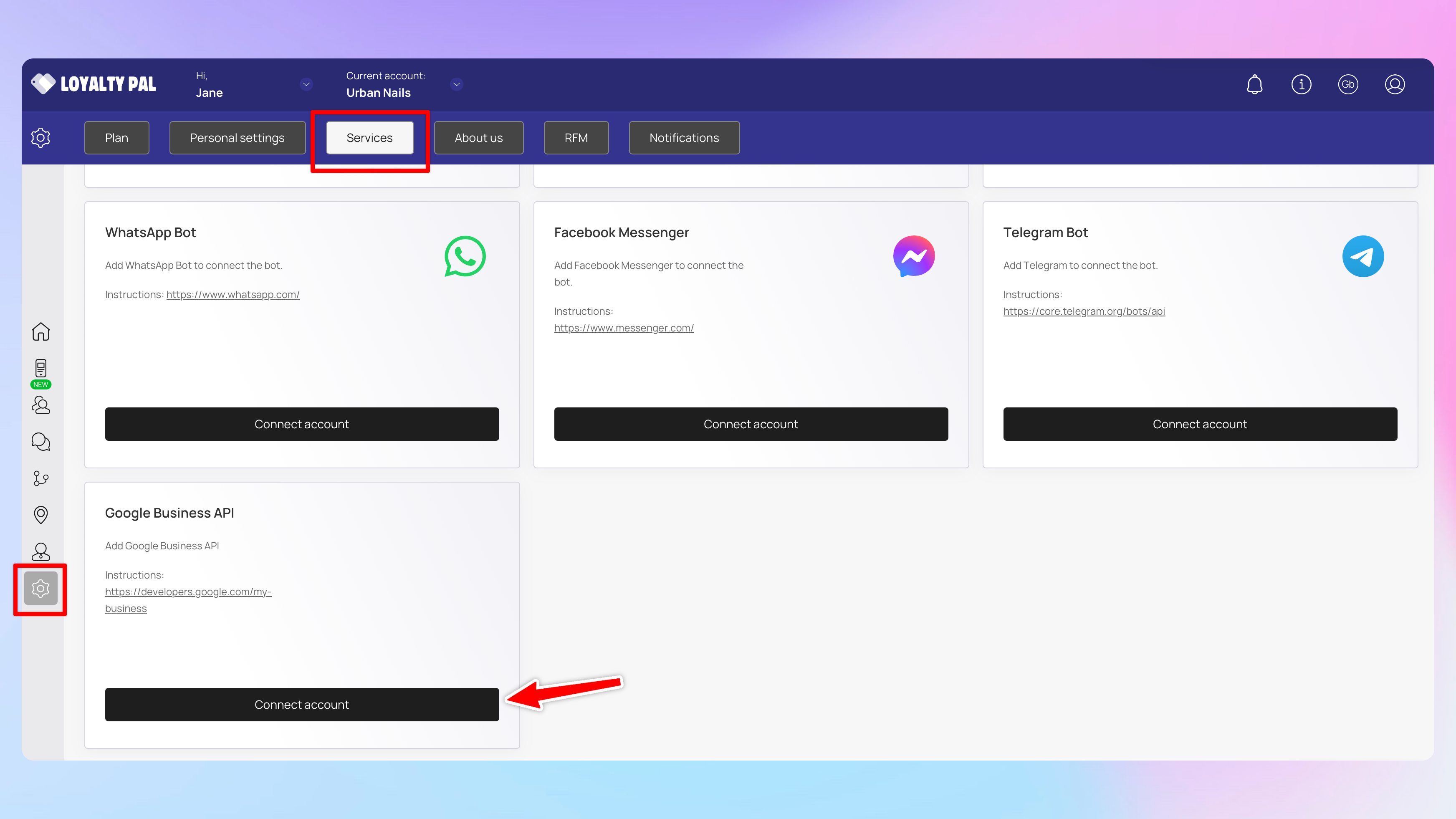
Task: Switch to the Personal settings tab
Action: (x=237, y=138)
